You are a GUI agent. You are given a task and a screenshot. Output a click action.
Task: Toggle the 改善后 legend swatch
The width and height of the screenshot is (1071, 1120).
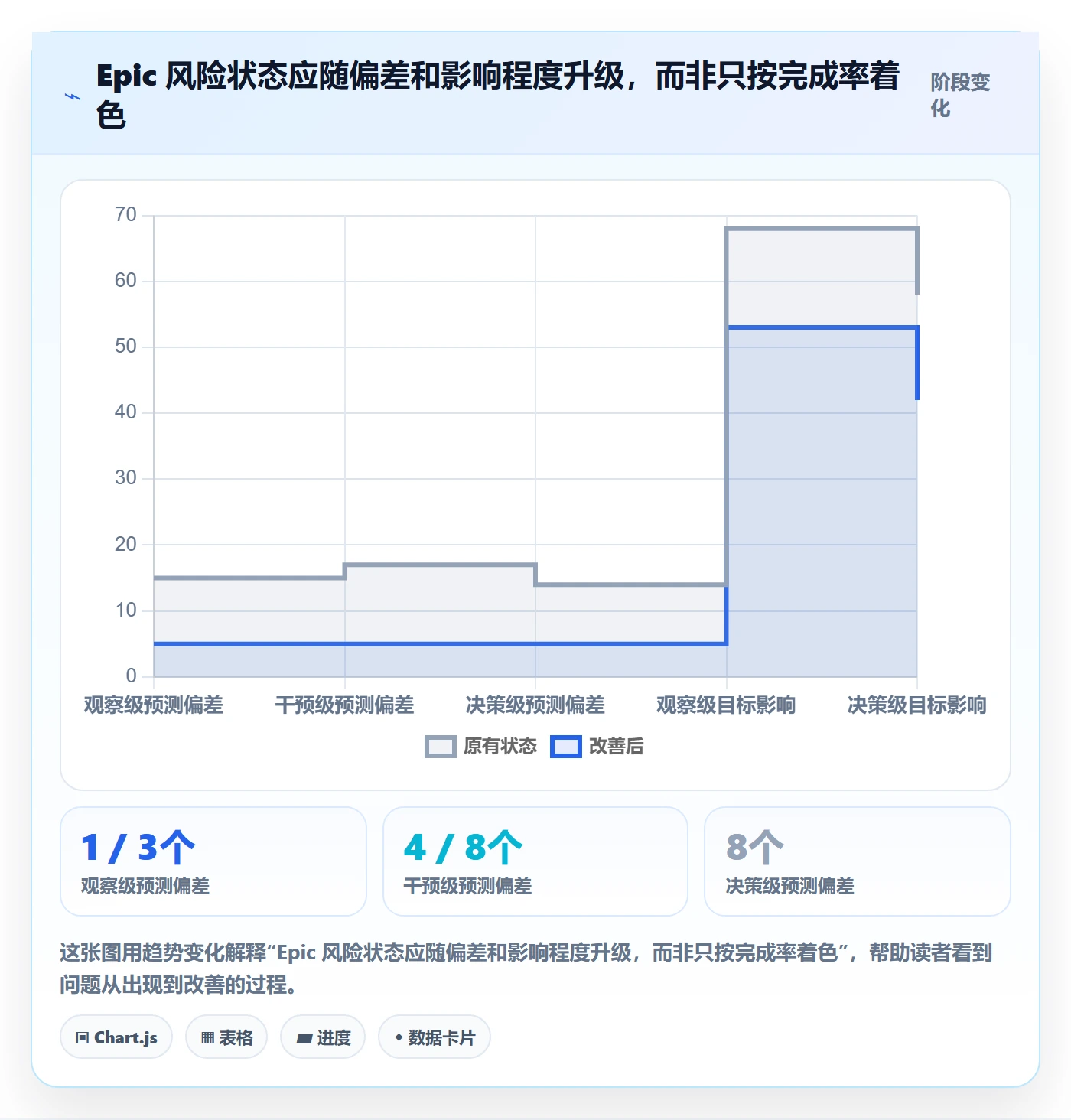[x=566, y=747]
